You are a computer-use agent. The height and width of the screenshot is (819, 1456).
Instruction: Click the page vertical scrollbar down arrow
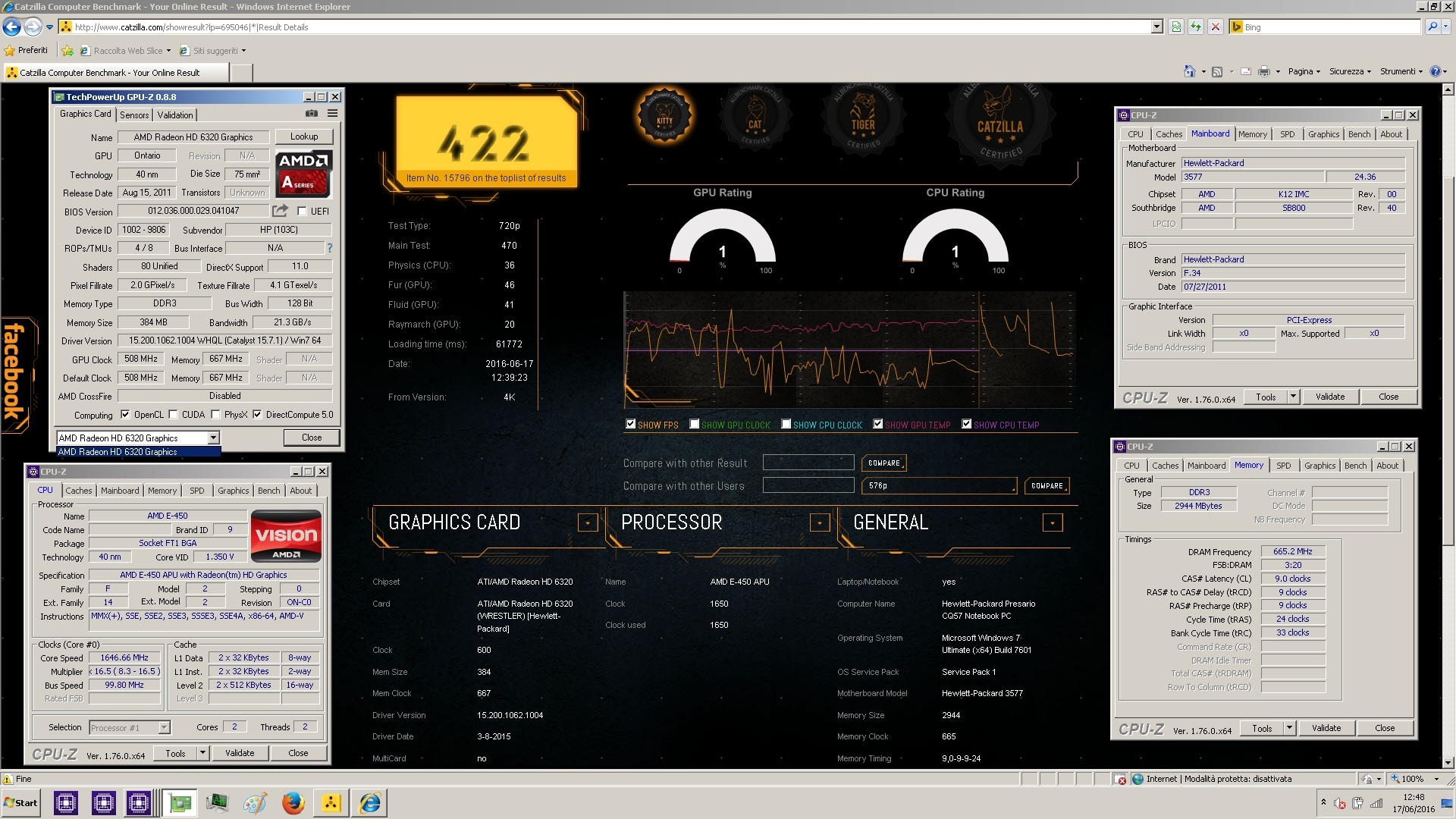(x=1448, y=762)
